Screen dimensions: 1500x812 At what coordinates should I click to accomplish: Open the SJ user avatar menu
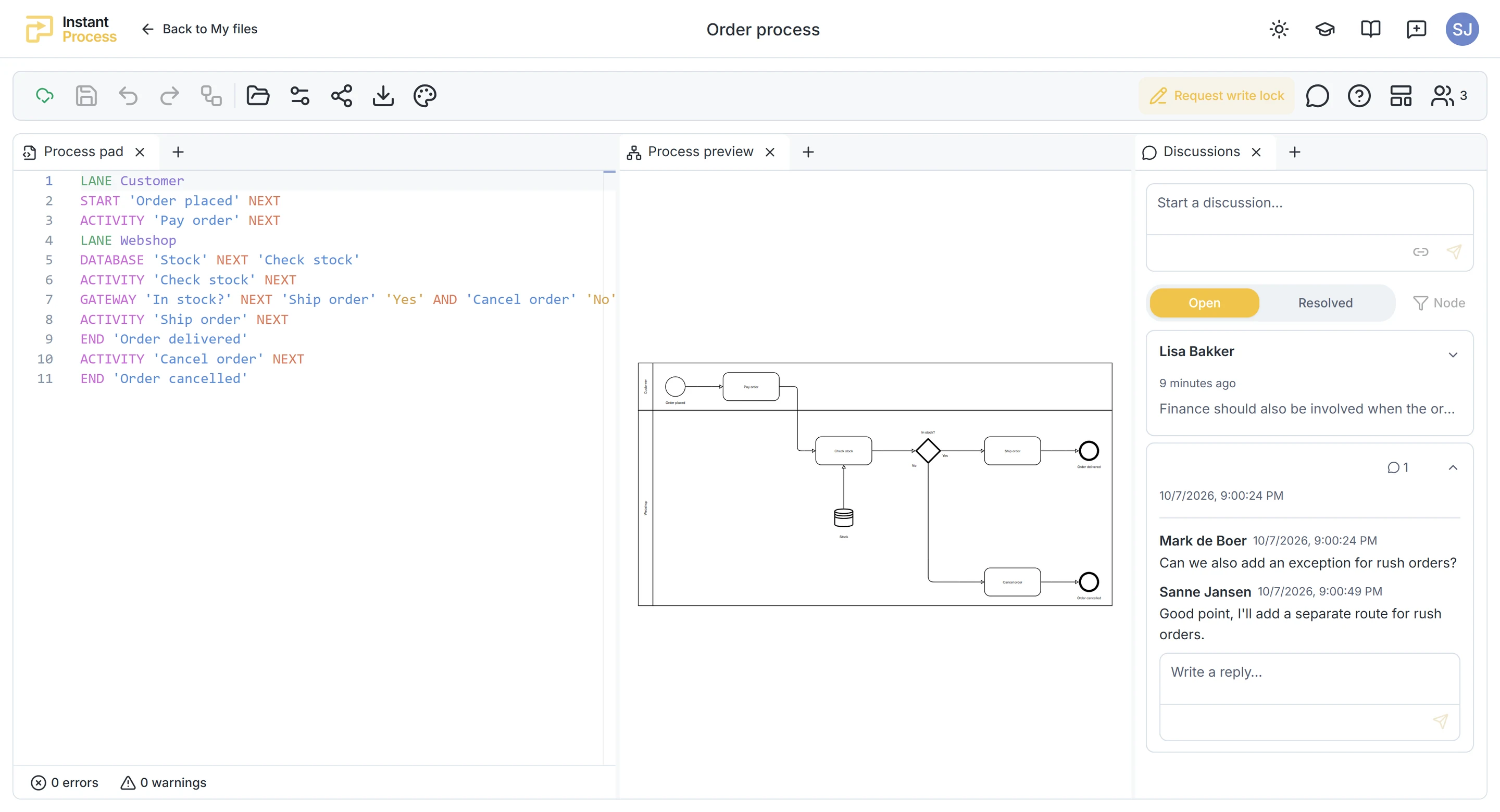(x=1462, y=29)
